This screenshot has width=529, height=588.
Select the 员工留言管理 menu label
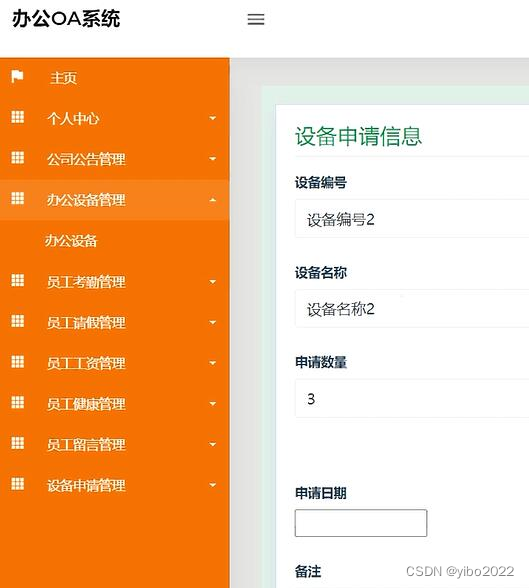86,445
